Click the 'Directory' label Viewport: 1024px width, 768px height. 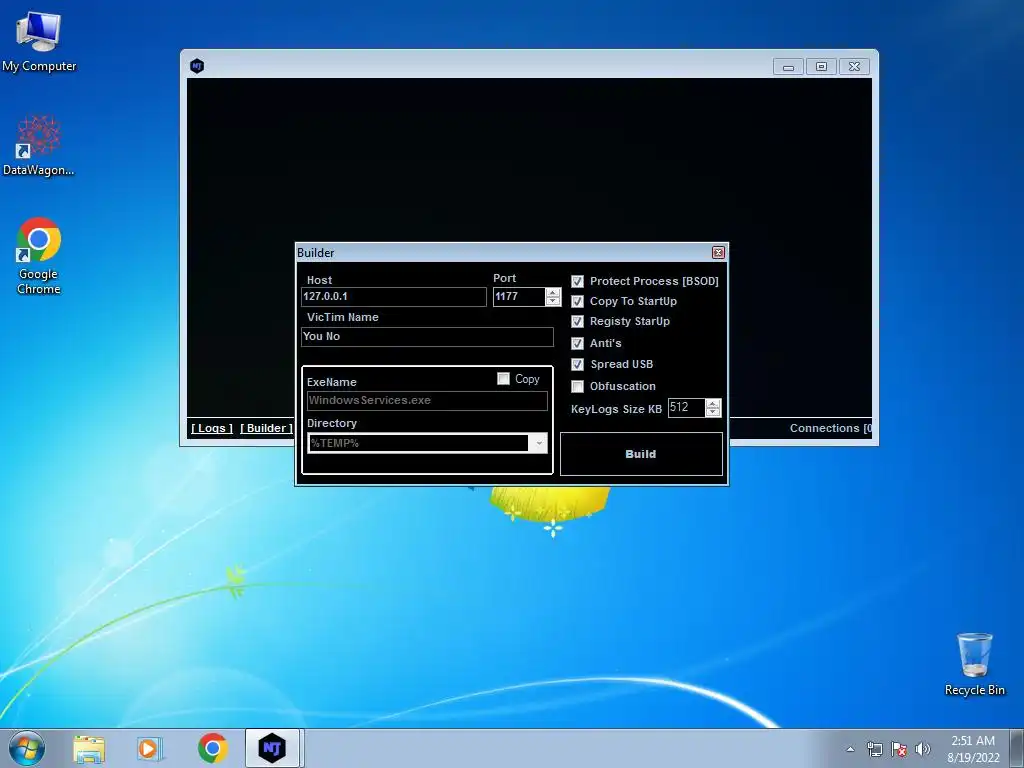point(332,423)
